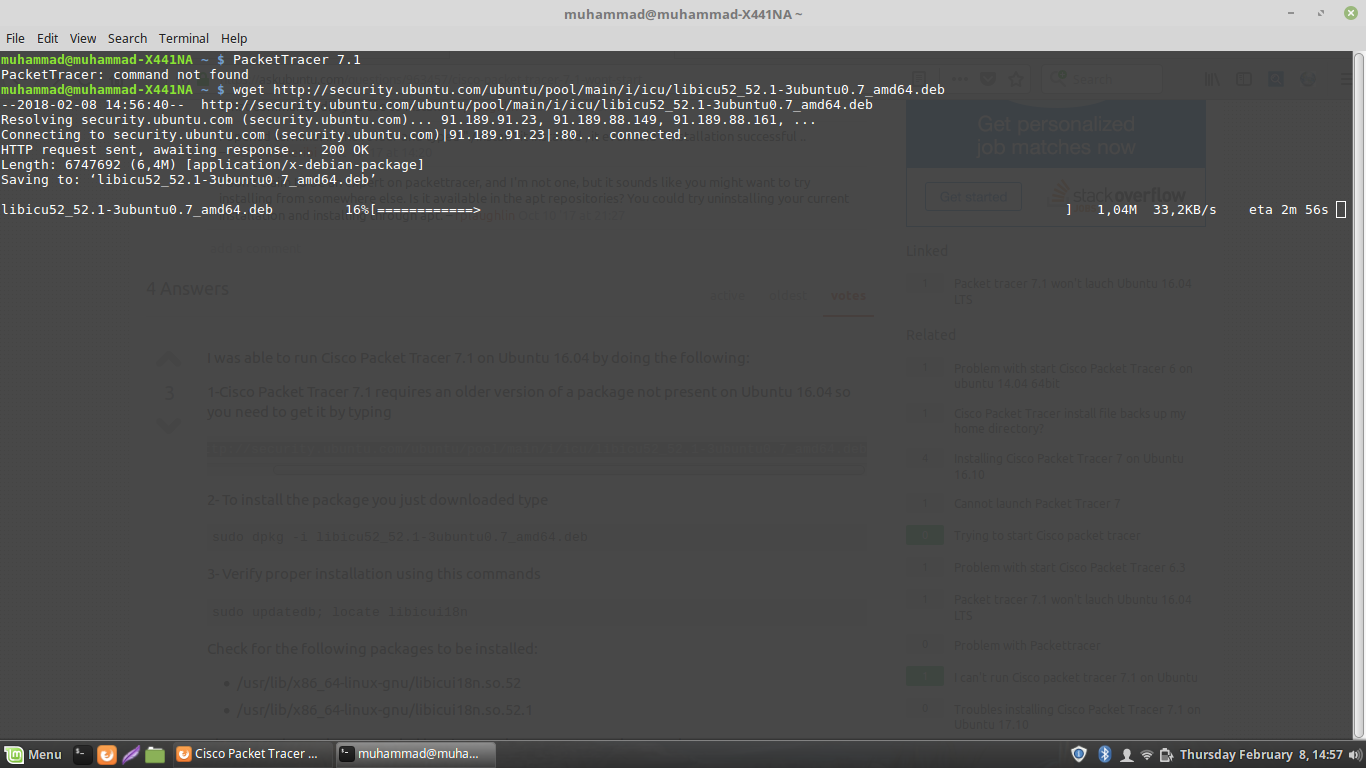Click the '16%' progress percentage
Screen dimensions: 1366x768
[357, 210]
